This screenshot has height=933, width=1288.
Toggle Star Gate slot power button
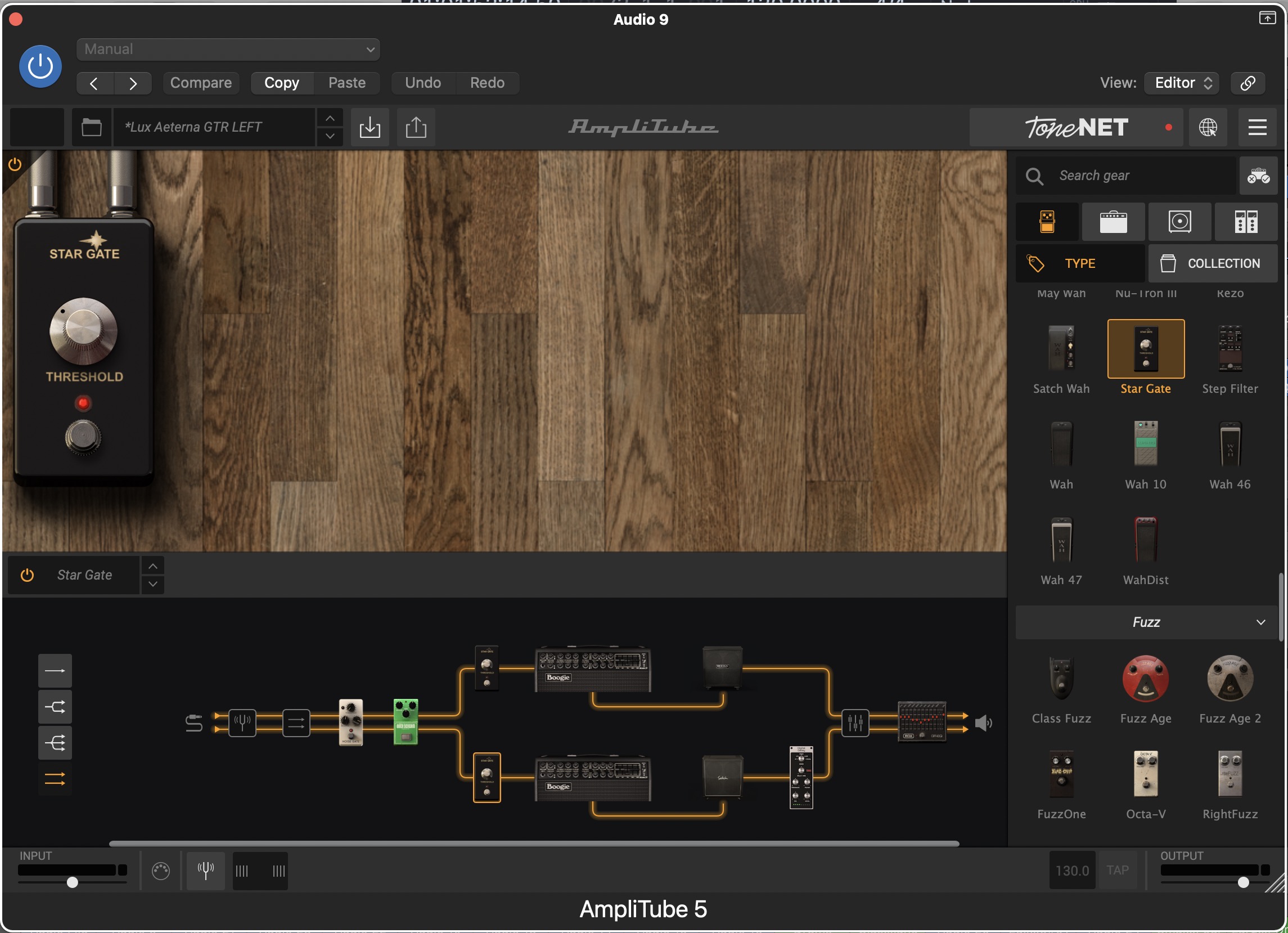point(27,575)
